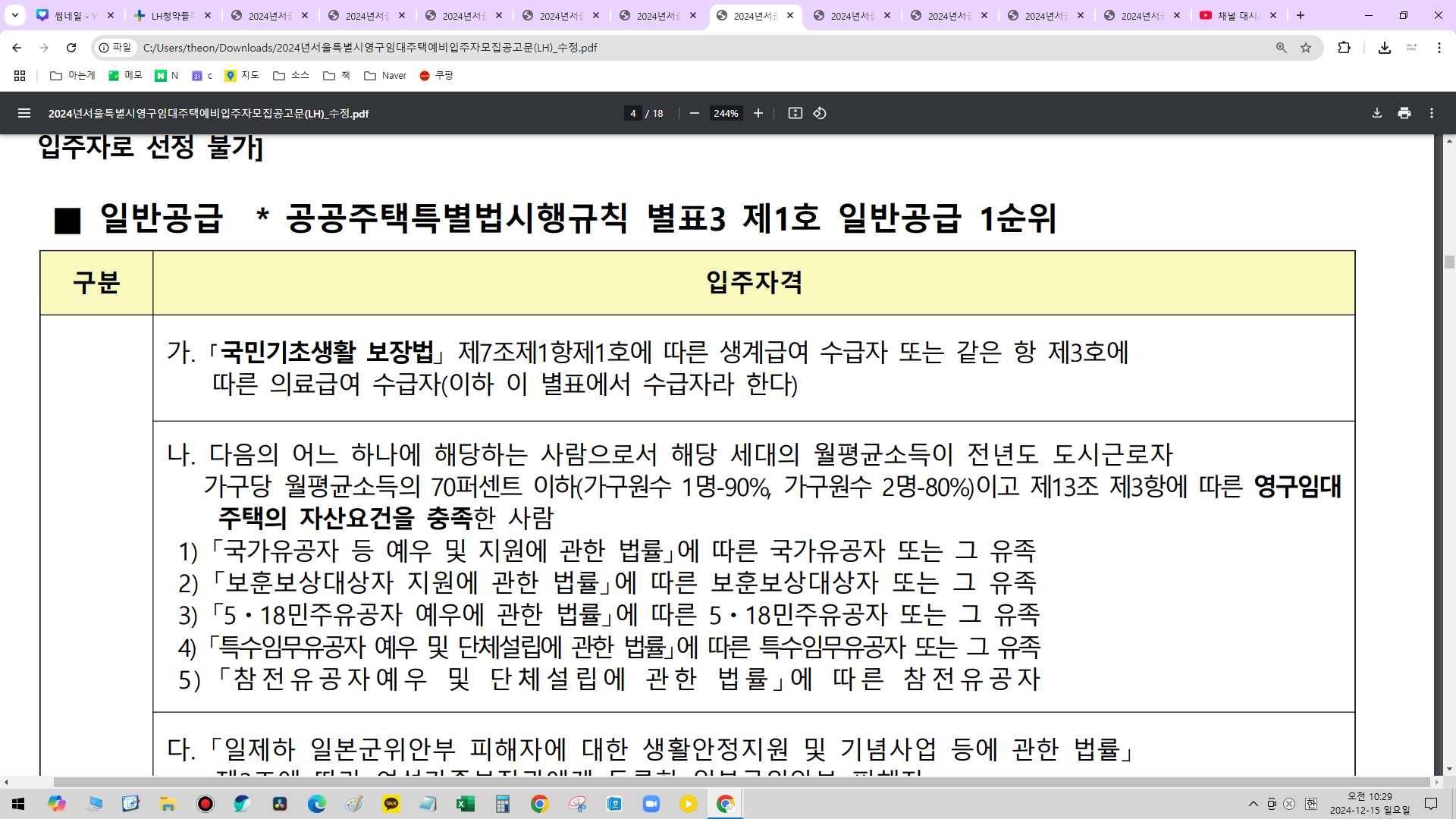Show hidden system tray icons
Screen dimensions: 1456x819
[1253, 804]
